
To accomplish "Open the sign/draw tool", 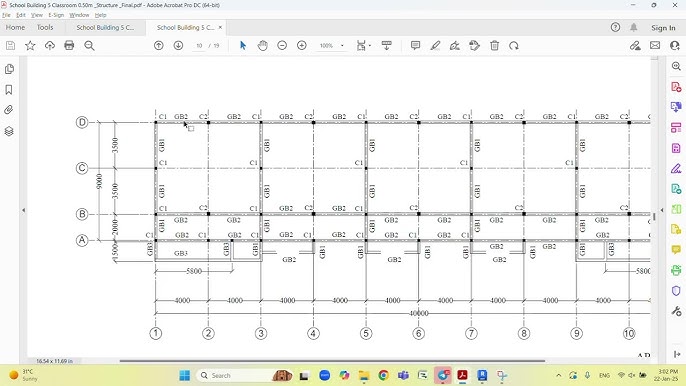I will (x=455, y=46).
